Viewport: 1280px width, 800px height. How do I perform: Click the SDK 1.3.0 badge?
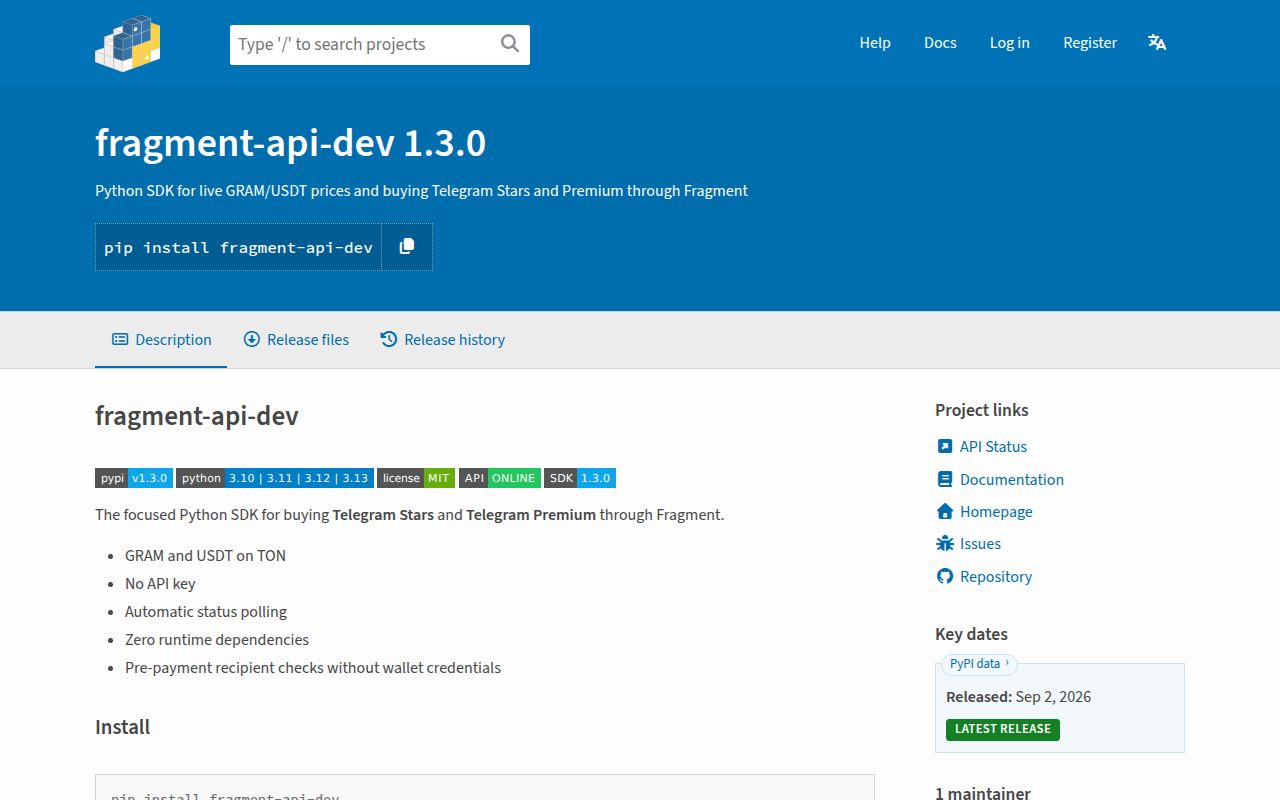coord(580,478)
